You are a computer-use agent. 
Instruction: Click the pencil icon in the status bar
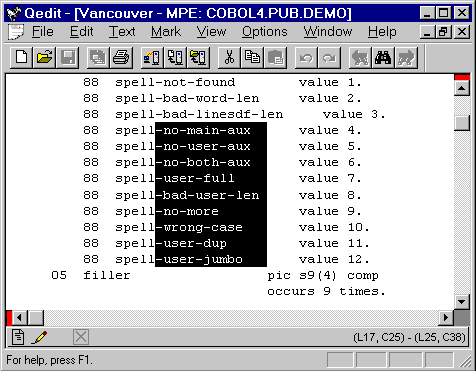coord(39,337)
